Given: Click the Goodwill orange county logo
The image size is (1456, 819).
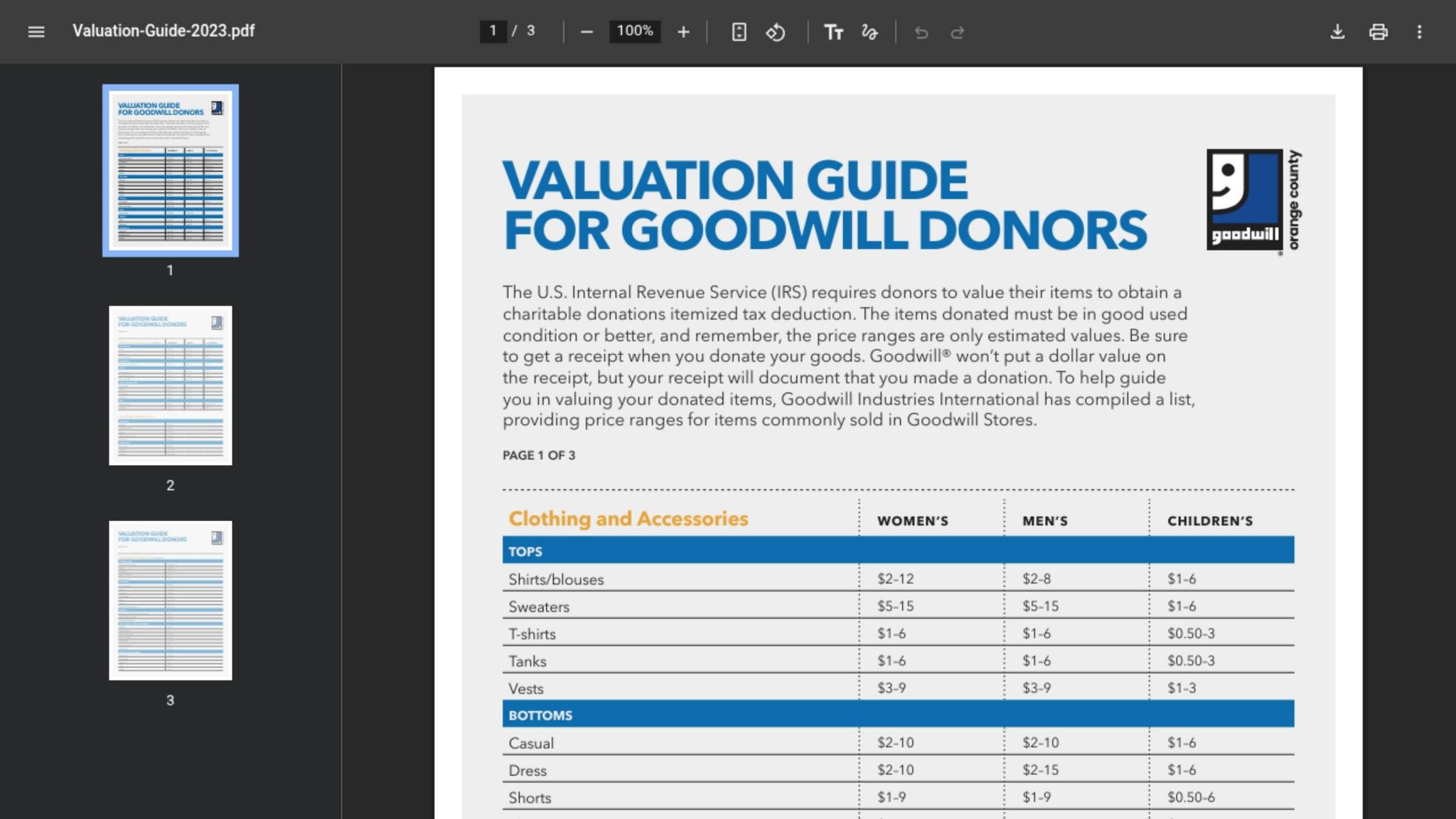Looking at the screenshot, I should (1254, 201).
